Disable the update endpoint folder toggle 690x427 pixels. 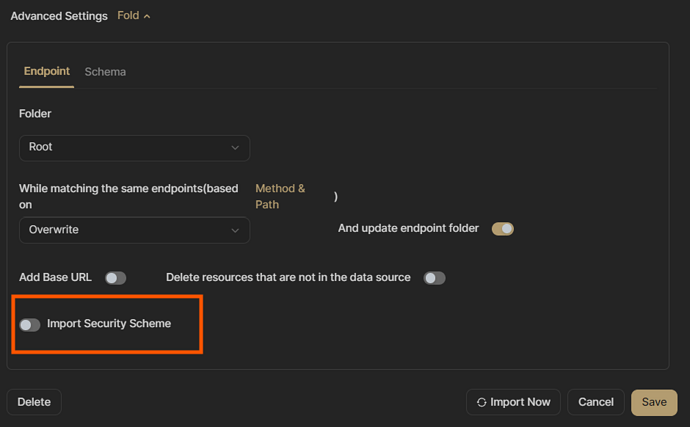pyautogui.click(x=503, y=229)
